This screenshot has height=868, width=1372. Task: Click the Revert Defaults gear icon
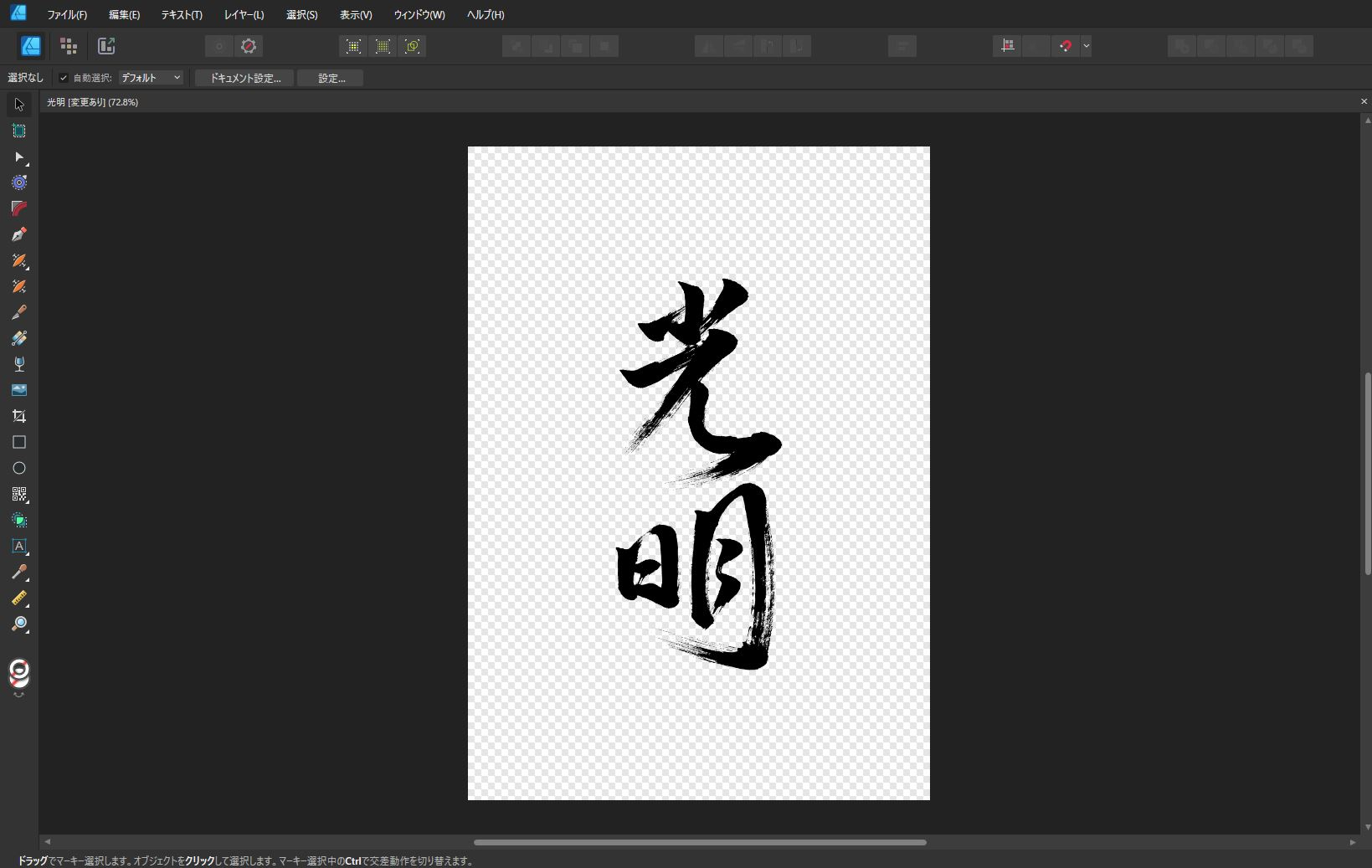[x=249, y=46]
